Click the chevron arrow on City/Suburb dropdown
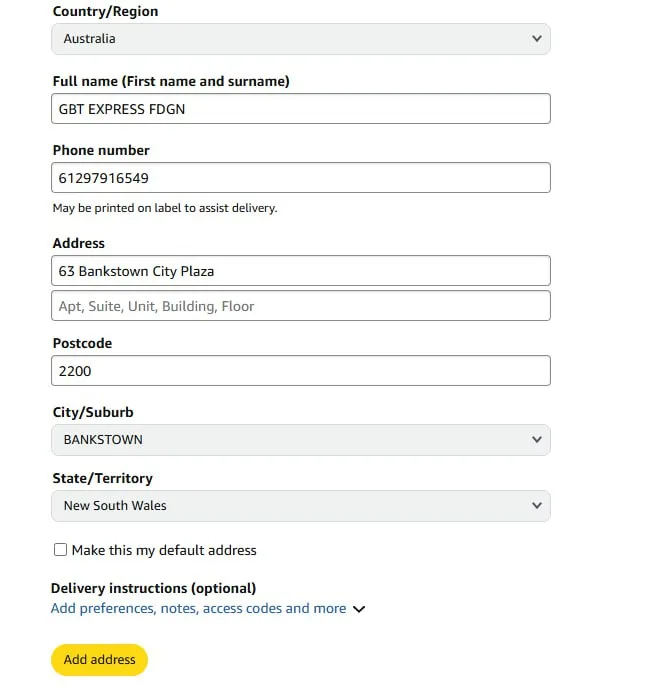Screen dimensions: 662x689 (537, 440)
